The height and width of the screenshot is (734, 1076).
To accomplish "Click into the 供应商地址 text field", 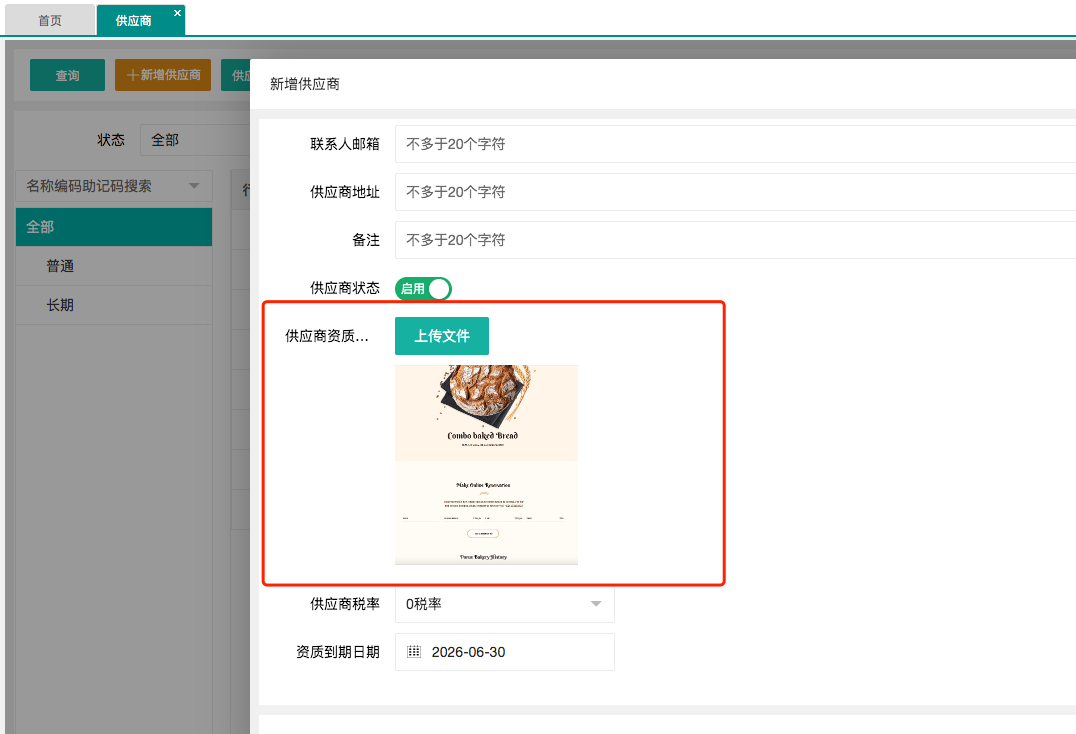I will [735, 192].
